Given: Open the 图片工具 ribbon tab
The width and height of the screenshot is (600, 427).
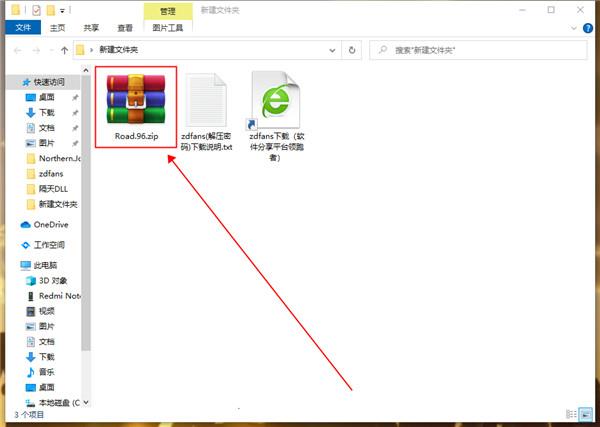Looking at the screenshot, I should pos(168,28).
